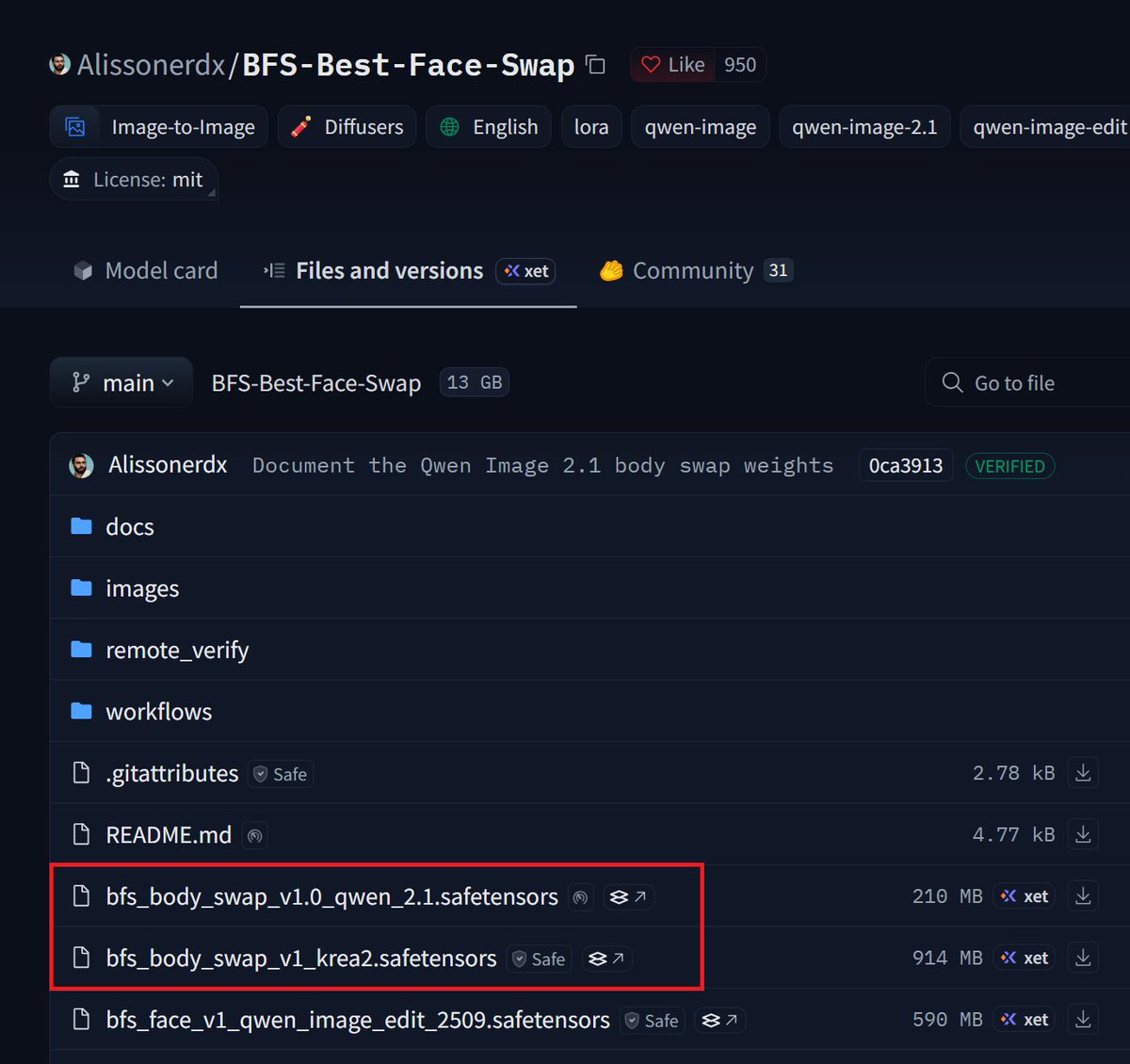
Task: Select the qwen-image tag
Action: pyautogui.click(x=701, y=127)
